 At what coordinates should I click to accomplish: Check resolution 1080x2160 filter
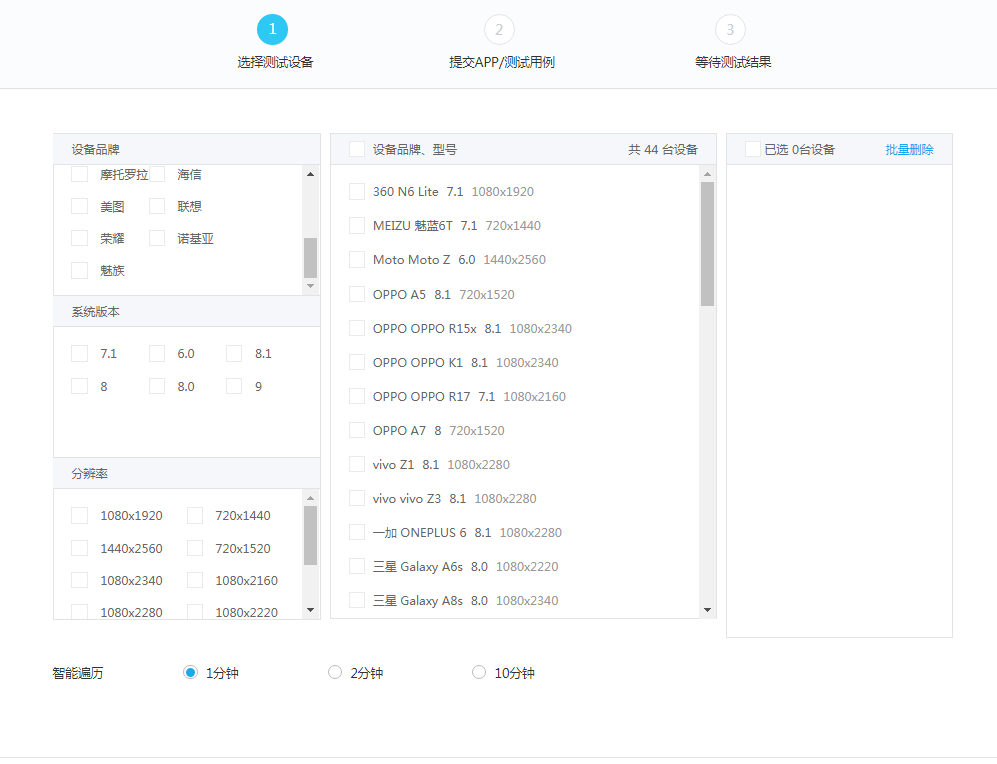point(195,580)
